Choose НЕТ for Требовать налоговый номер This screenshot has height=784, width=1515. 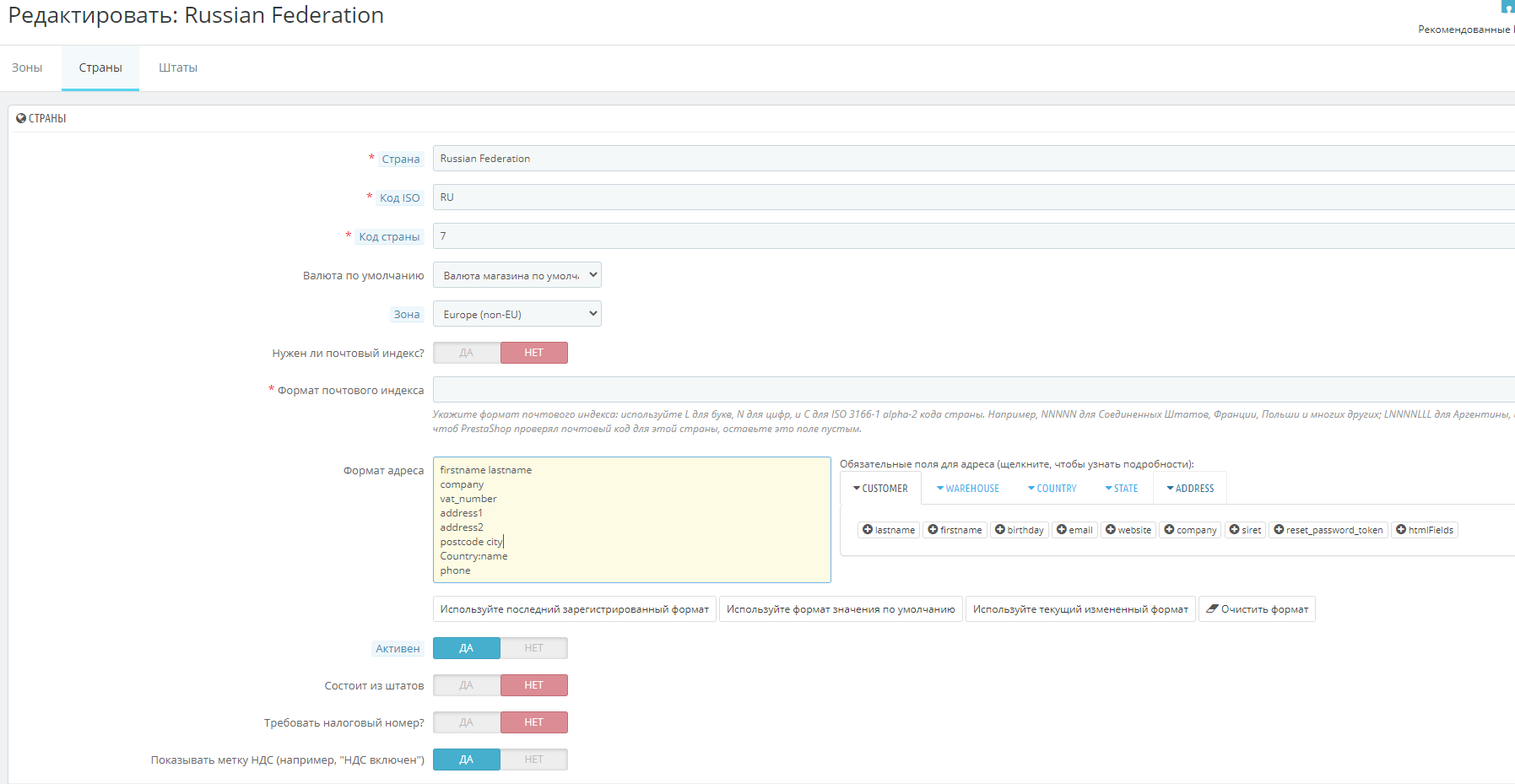click(x=534, y=722)
